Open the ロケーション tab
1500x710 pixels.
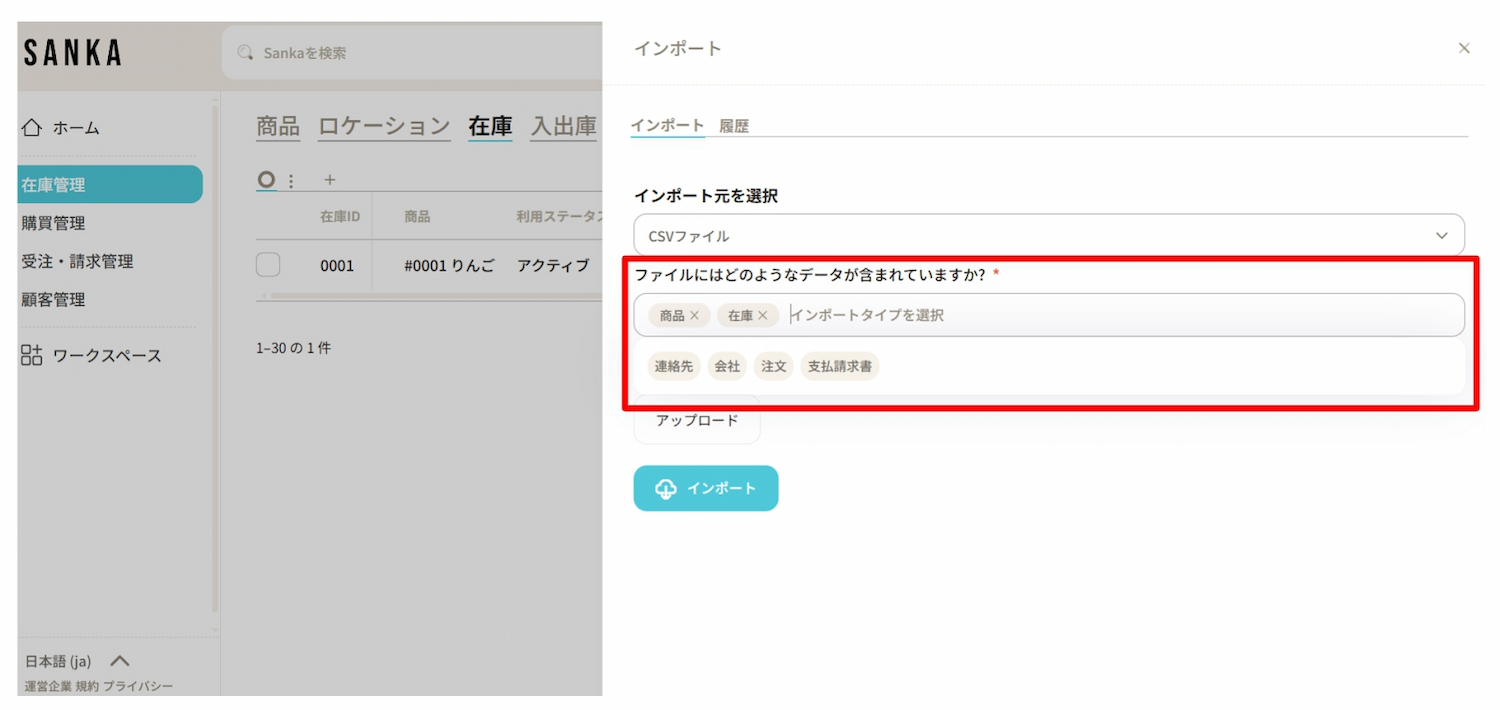[x=384, y=126]
